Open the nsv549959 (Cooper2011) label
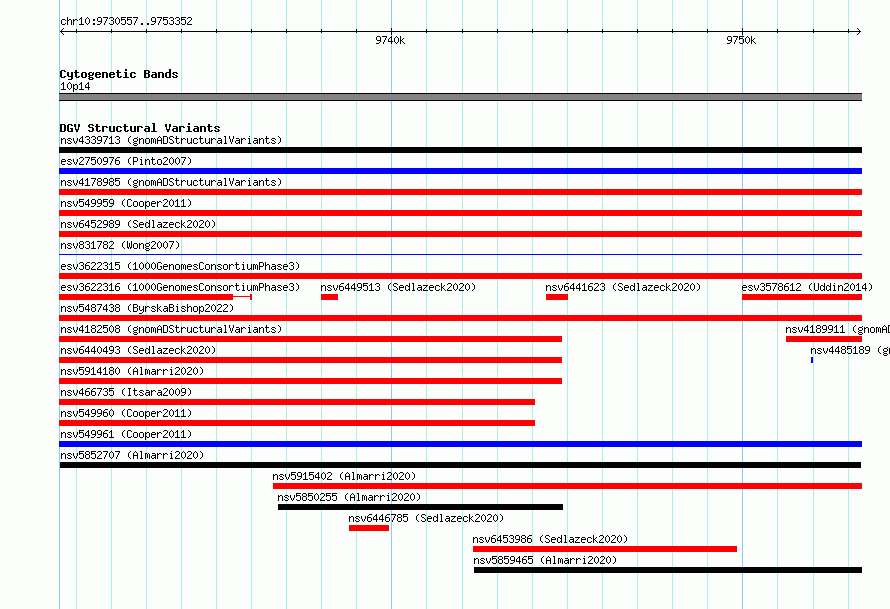The height and width of the screenshot is (609, 890). [126, 203]
